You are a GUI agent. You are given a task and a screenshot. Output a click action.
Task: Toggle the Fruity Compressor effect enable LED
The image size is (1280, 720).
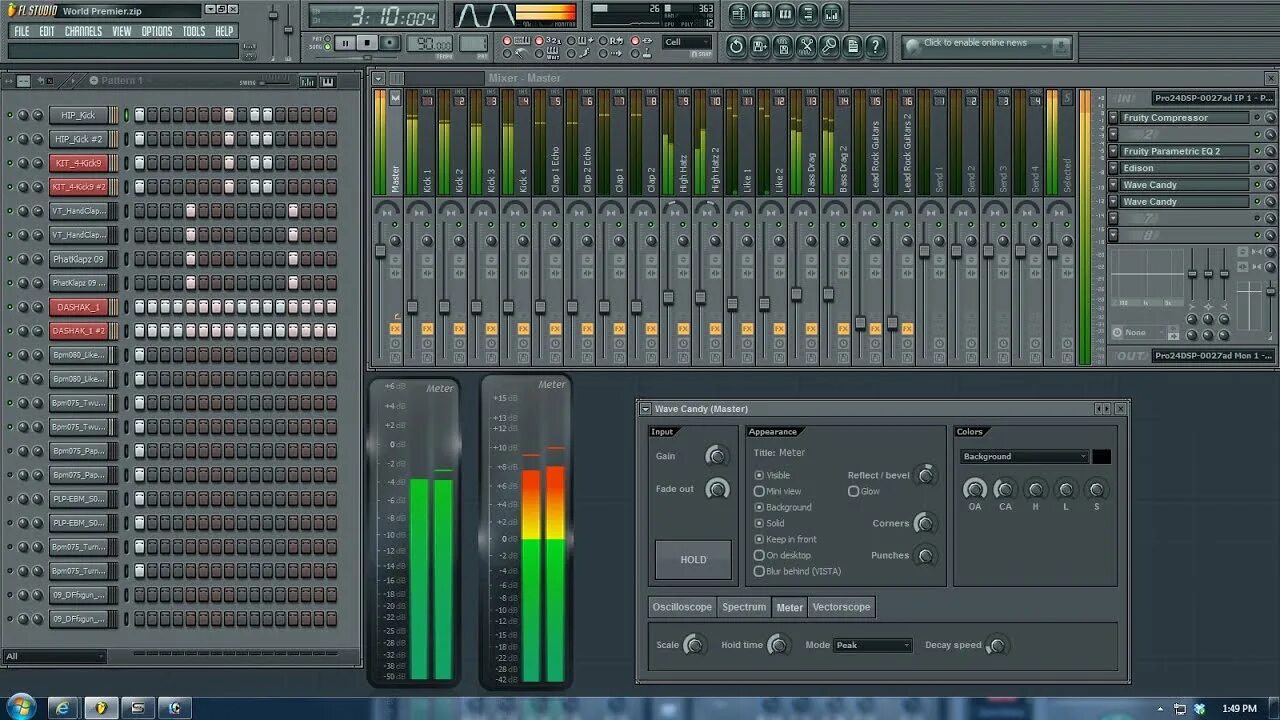point(1258,118)
